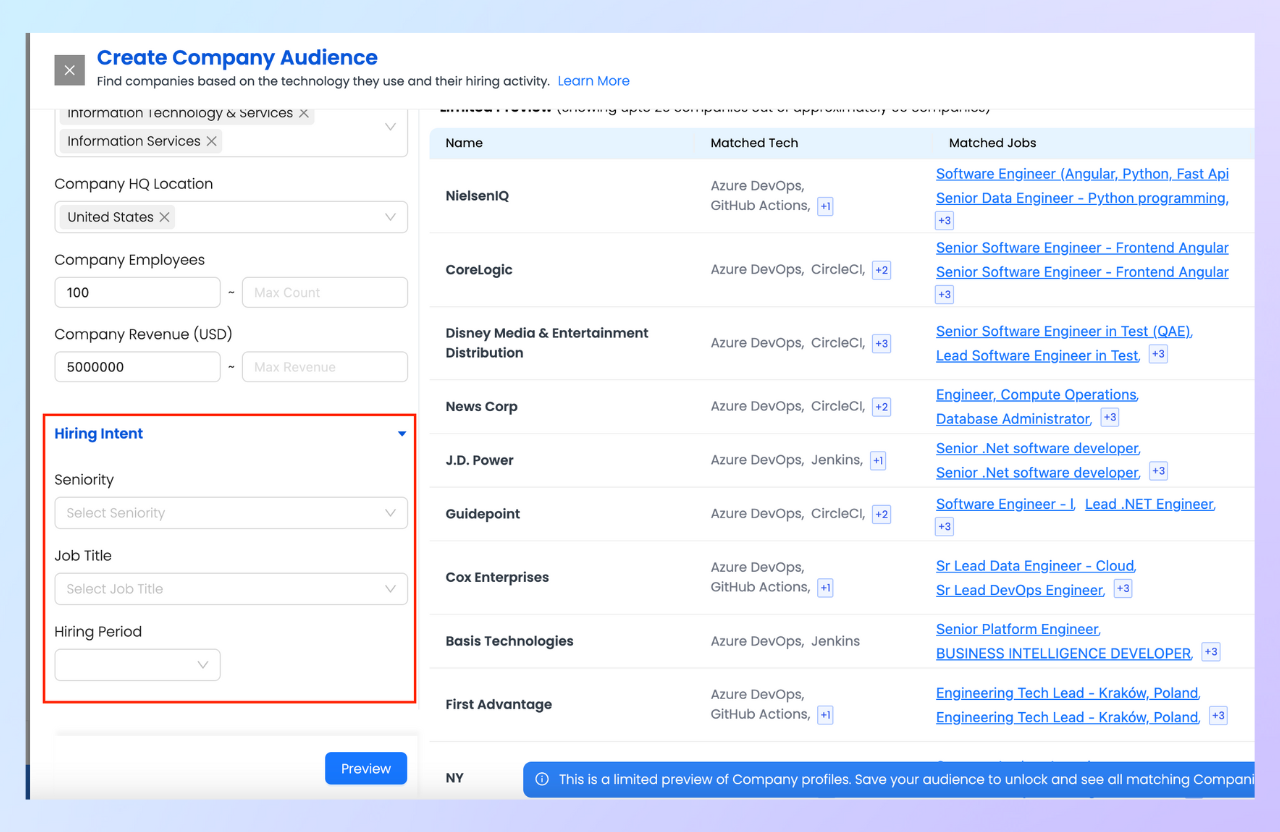Show +3 more jobs for NielsenIQ
This screenshot has width=1280, height=832.
pos(944,220)
